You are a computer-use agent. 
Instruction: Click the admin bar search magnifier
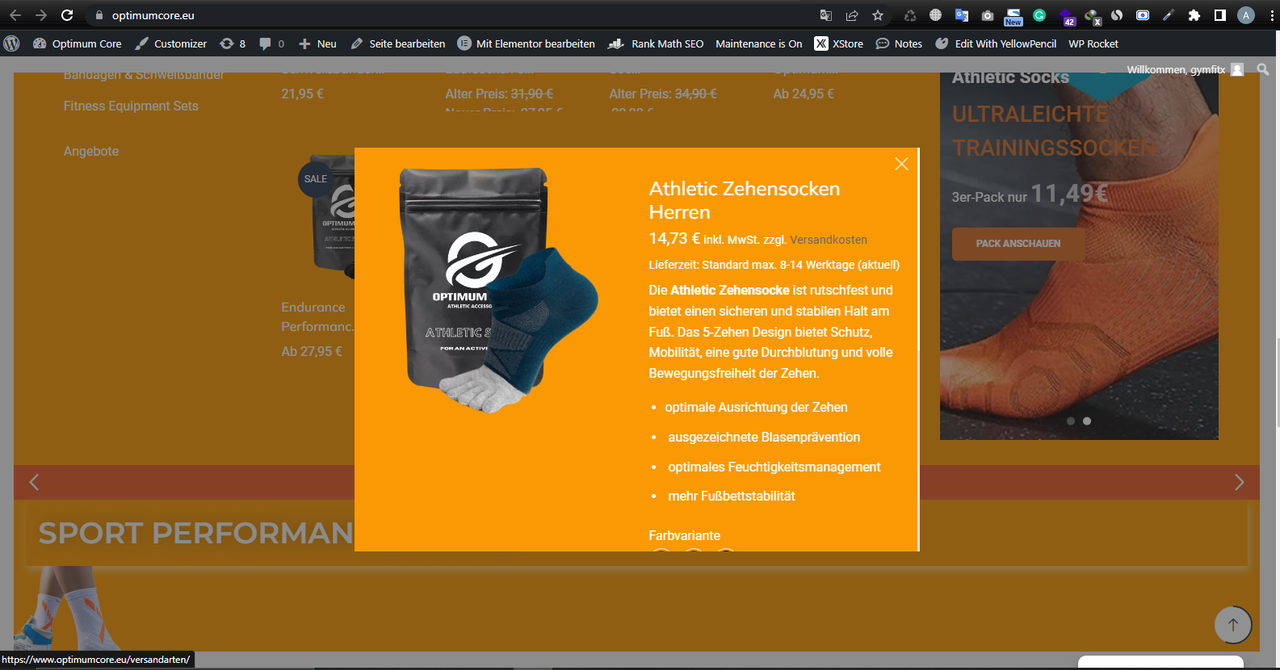pos(1264,69)
